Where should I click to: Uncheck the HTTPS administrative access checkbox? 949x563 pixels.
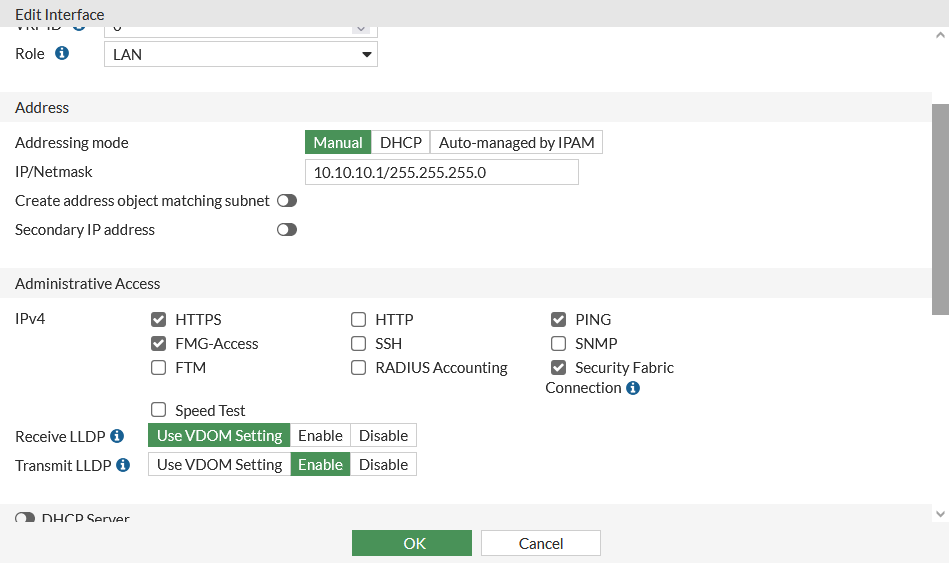(x=158, y=320)
